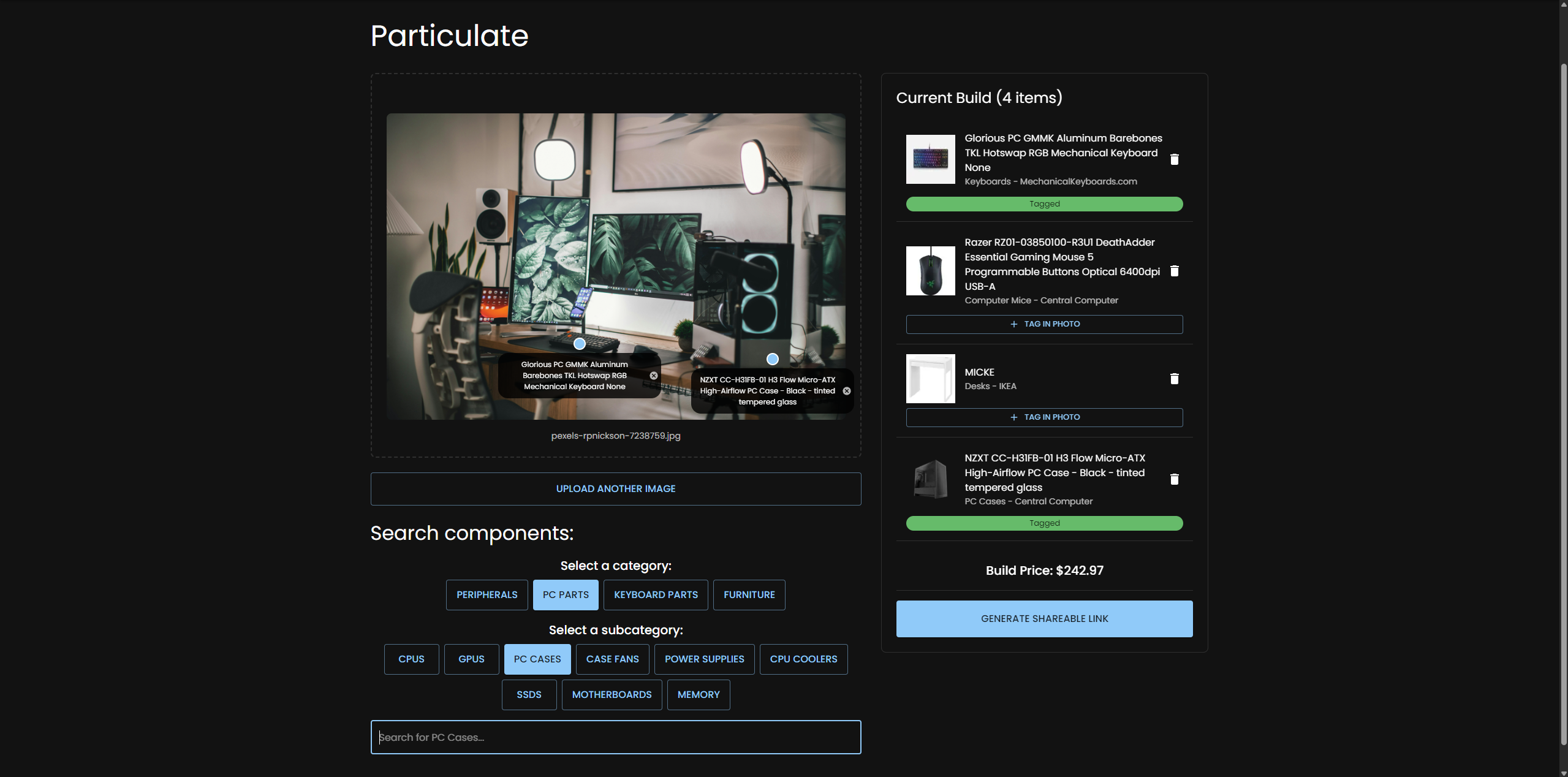Click the Razer mouse product thumbnail
Screen dimensions: 1568x777
(x=930, y=271)
